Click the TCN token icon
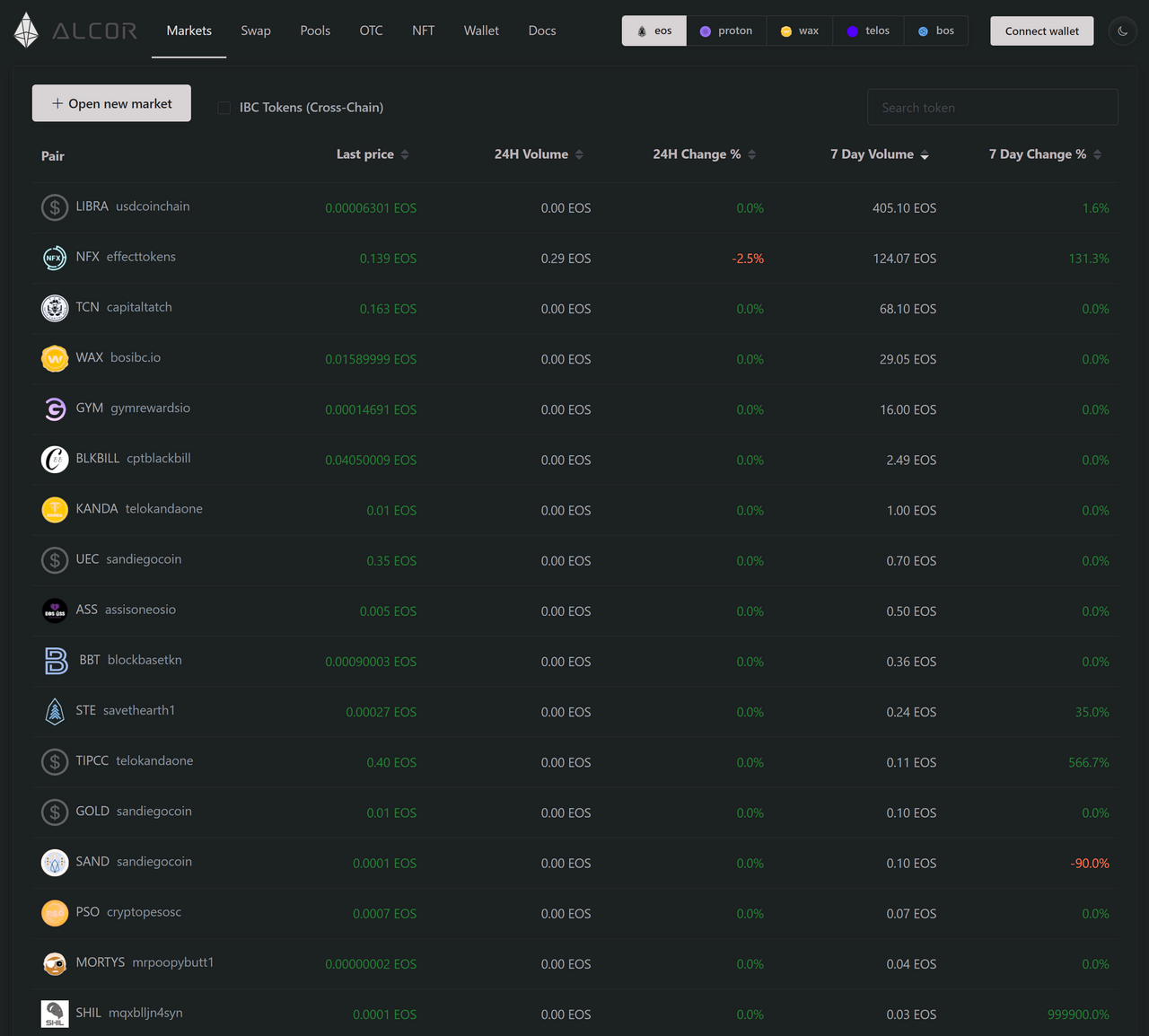The width and height of the screenshot is (1149, 1036). tap(55, 308)
